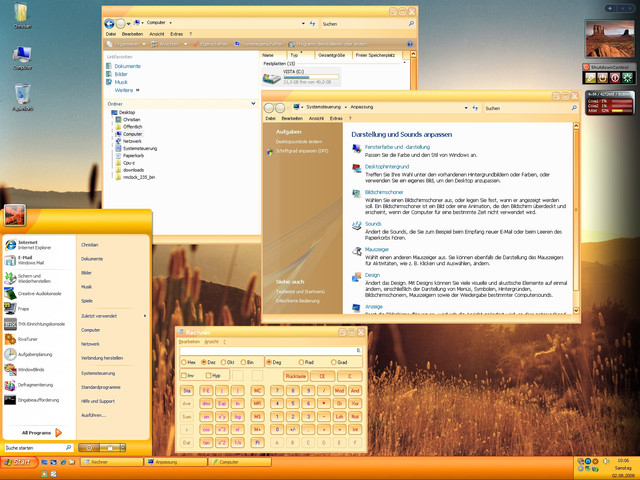Image resolution: width=640 pixels, height=480 pixels.
Task: Switch to the Rechner taskbar button
Action: [x=112, y=462]
